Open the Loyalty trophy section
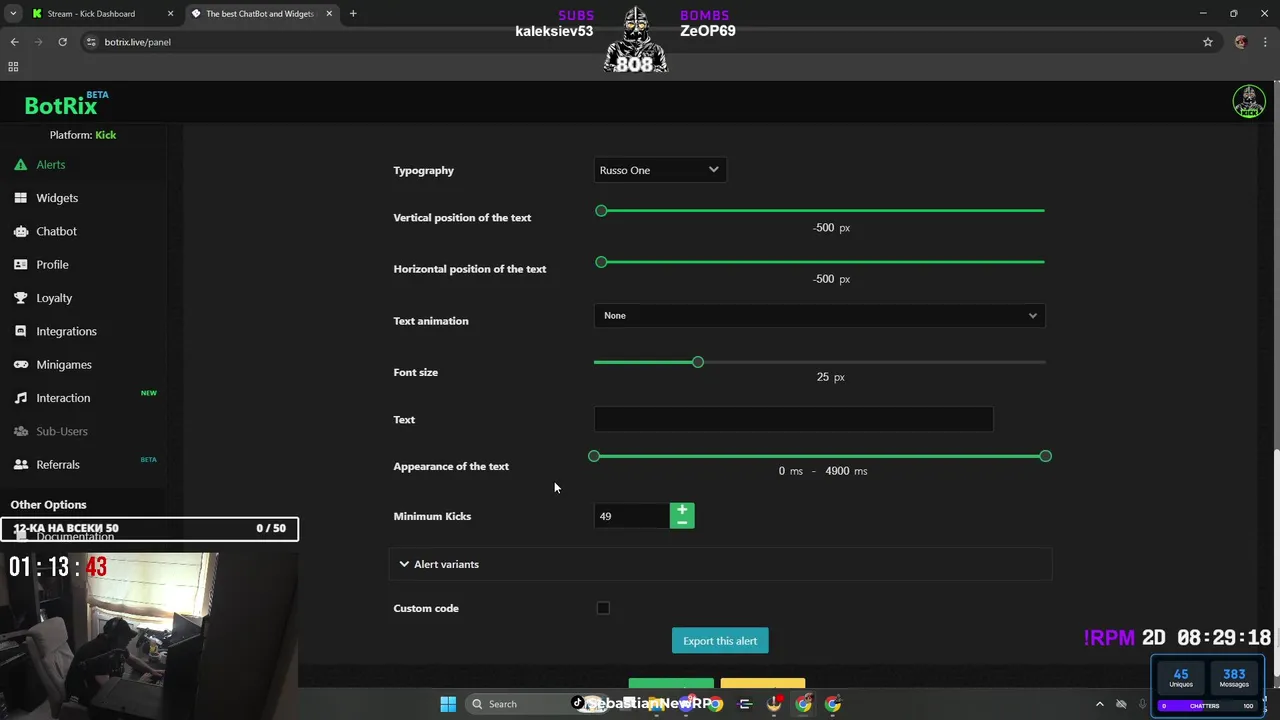 (54, 298)
